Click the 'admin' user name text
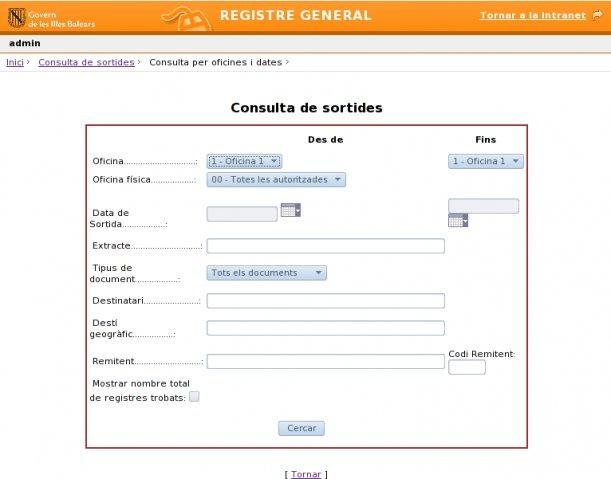 [25, 43]
